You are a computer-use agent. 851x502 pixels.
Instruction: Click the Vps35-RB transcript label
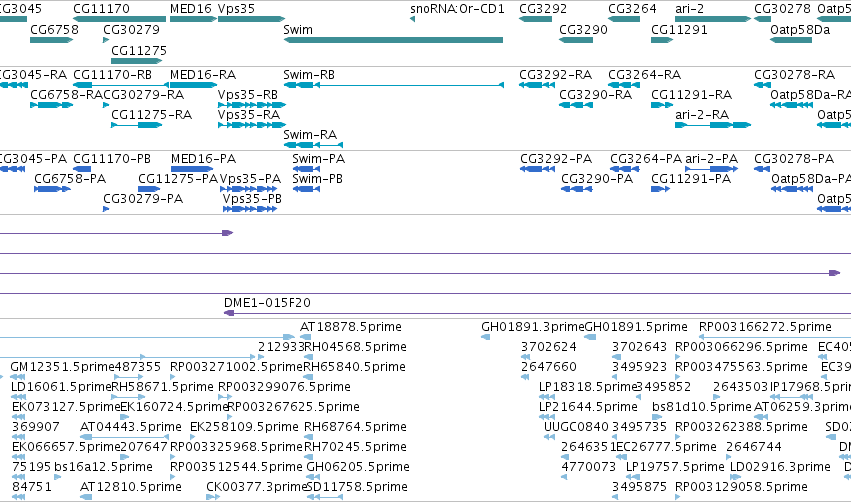(x=248, y=94)
